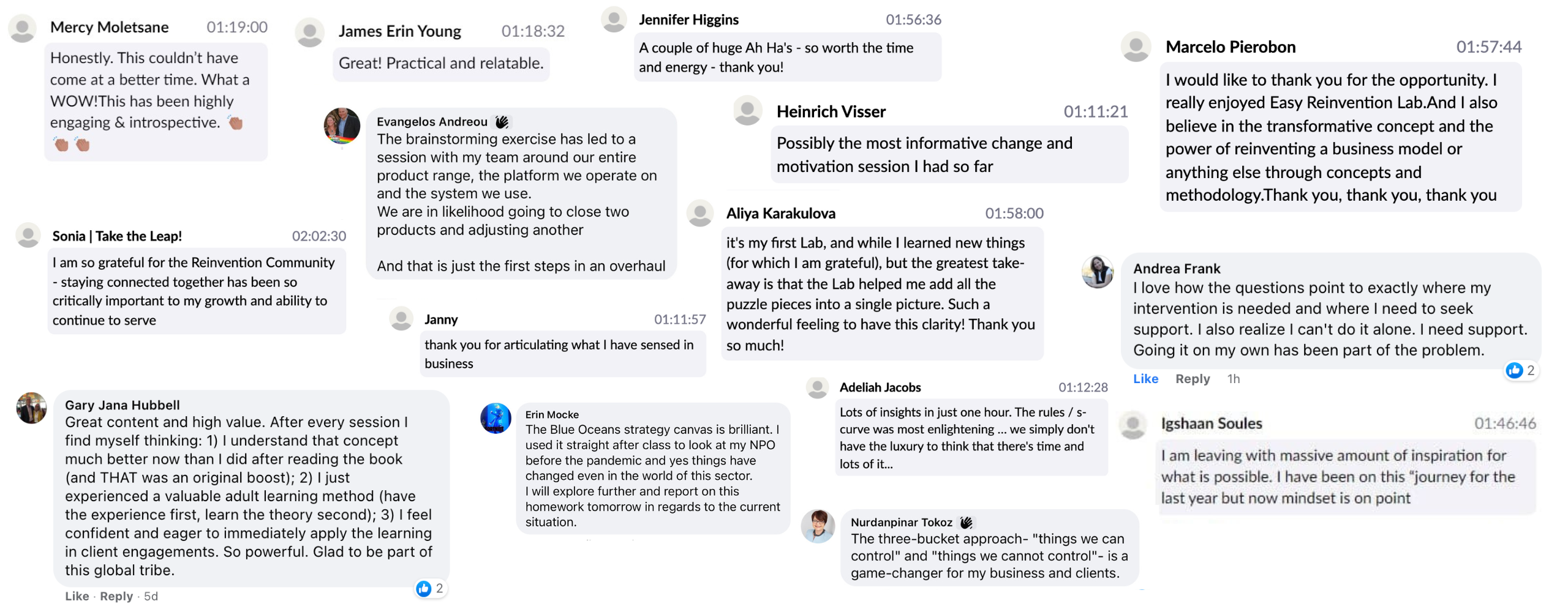Open Mercy Moletsane's default avatar
The height and width of the screenshot is (612, 1568).
pyautogui.click(x=23, y=29)
